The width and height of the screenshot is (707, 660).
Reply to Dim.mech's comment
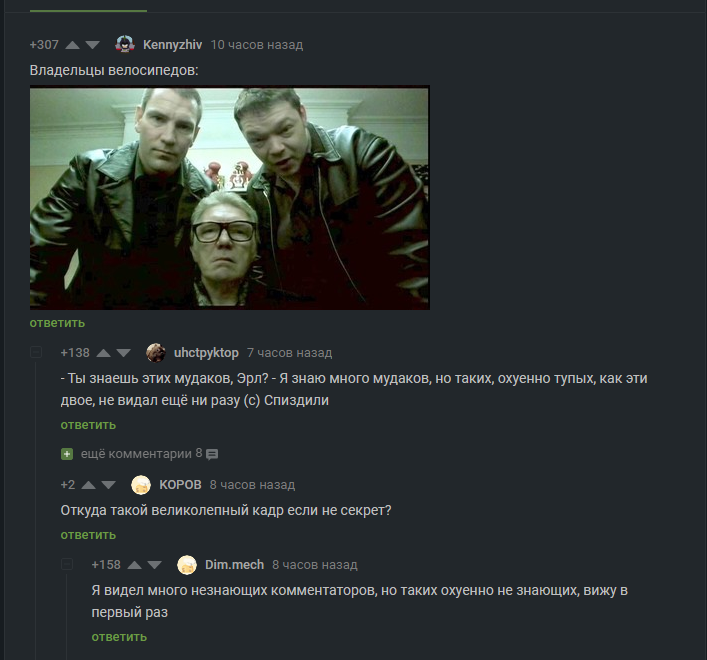tap(119, 637)
